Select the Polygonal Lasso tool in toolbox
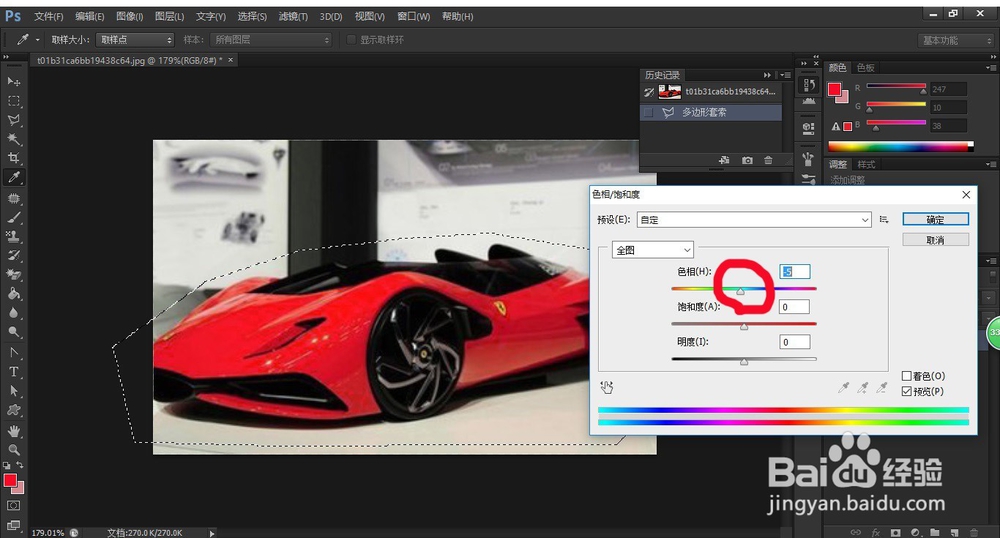 coord(13,120)
